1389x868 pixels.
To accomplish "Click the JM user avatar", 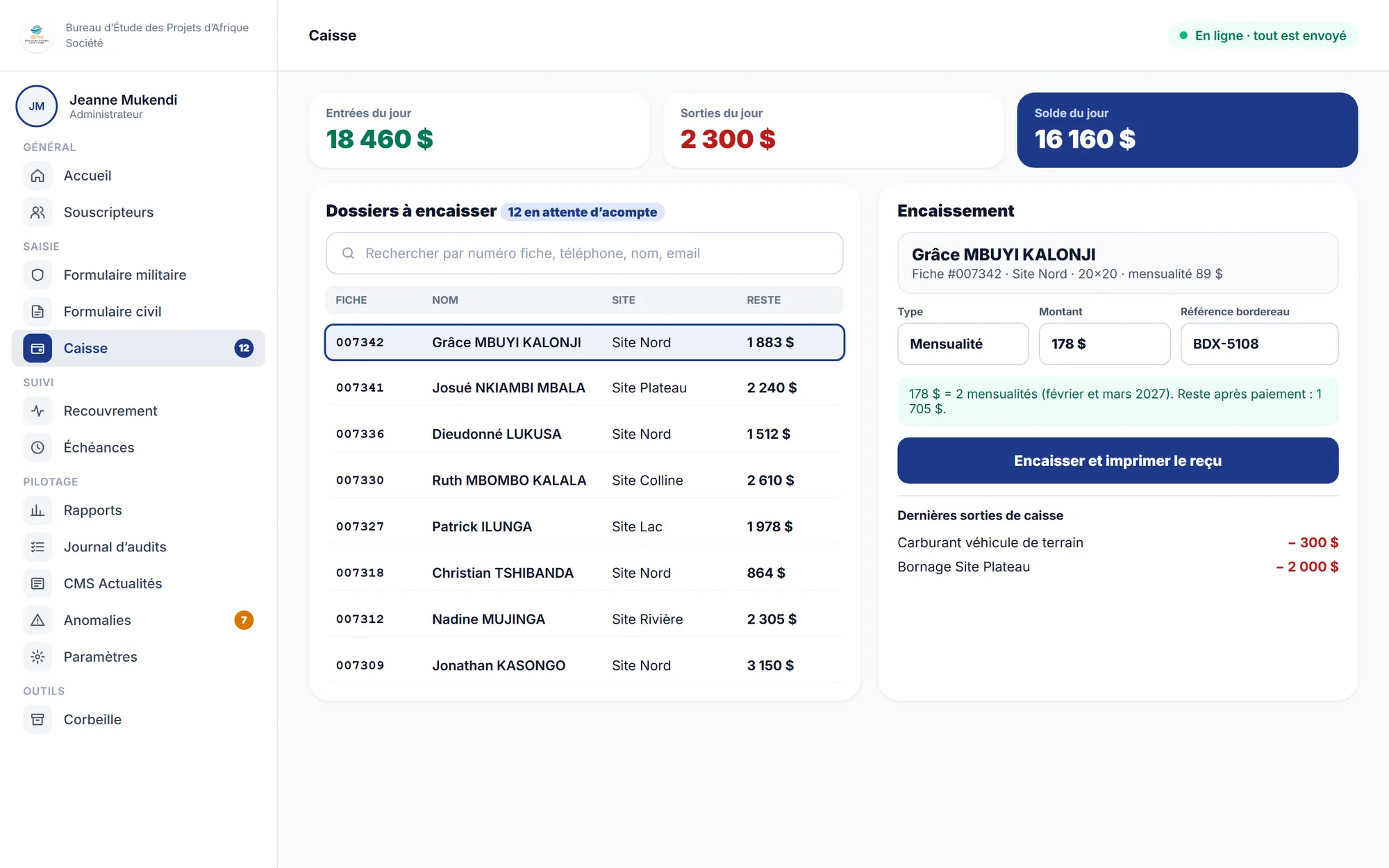I will coord(37,106).
